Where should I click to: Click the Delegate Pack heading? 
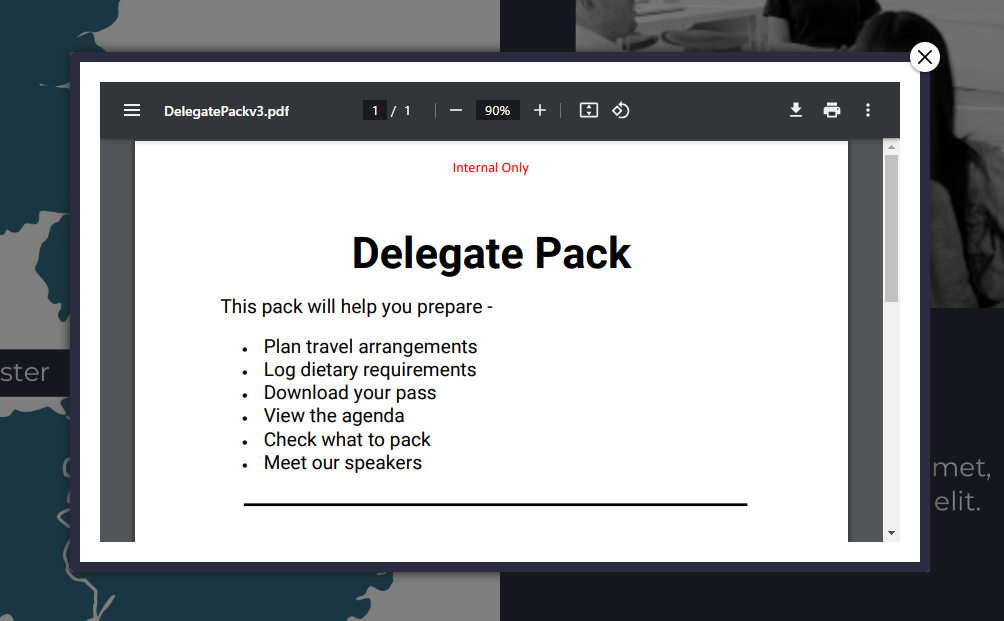click(x=491, y=253)
